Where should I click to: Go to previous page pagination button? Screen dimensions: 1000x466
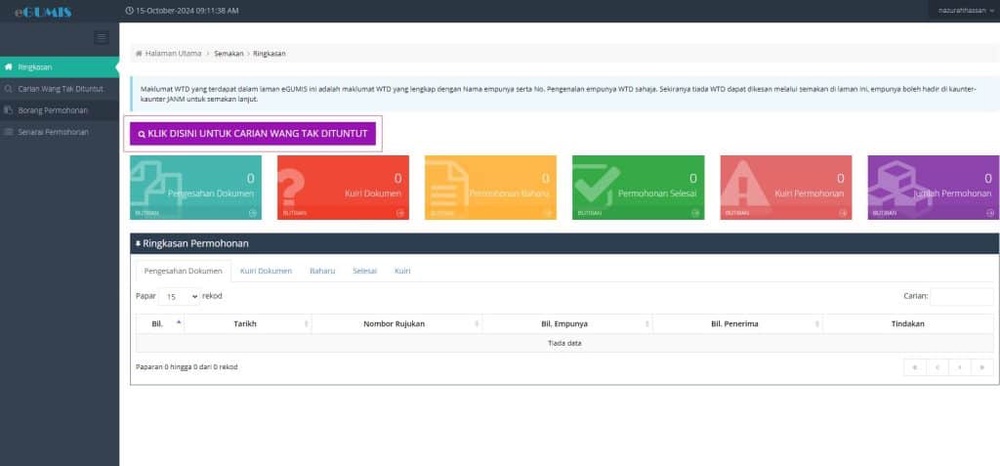click(x=938, y=367)
